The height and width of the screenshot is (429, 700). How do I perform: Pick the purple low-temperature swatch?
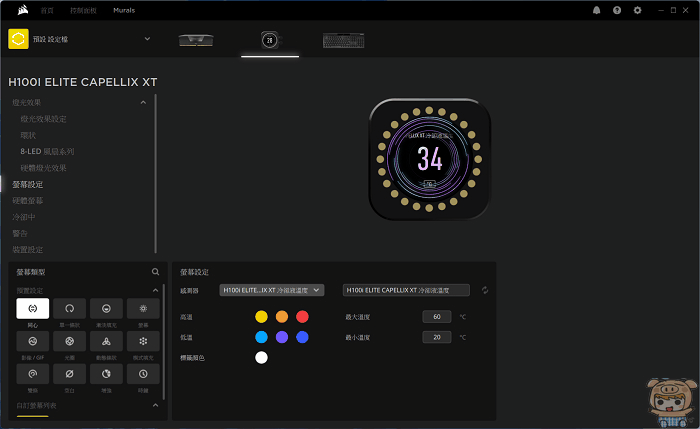(282, 337)
